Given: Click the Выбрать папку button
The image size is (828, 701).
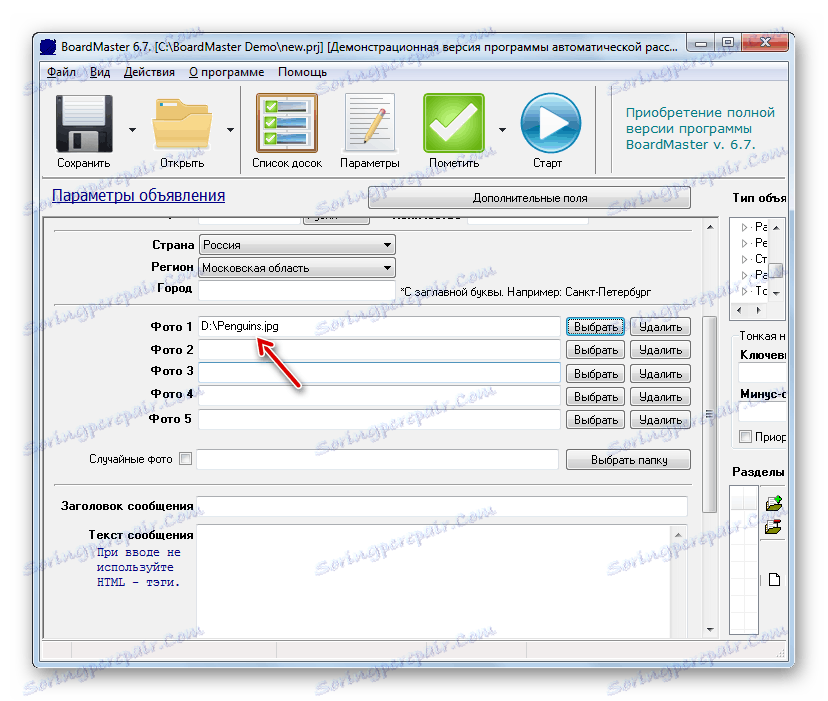Looking at the screenshot, I should click(628, 460).
